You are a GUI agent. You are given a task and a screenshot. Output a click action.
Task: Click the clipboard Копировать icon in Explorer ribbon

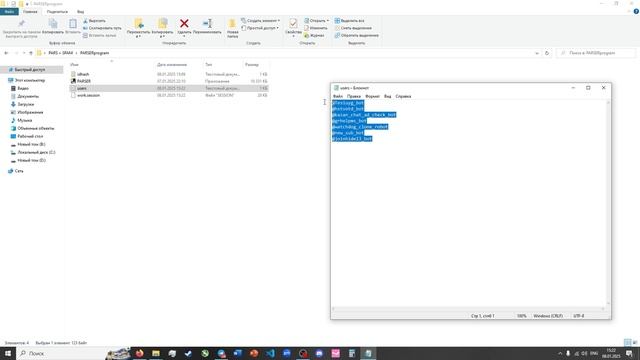coord(53,24)
